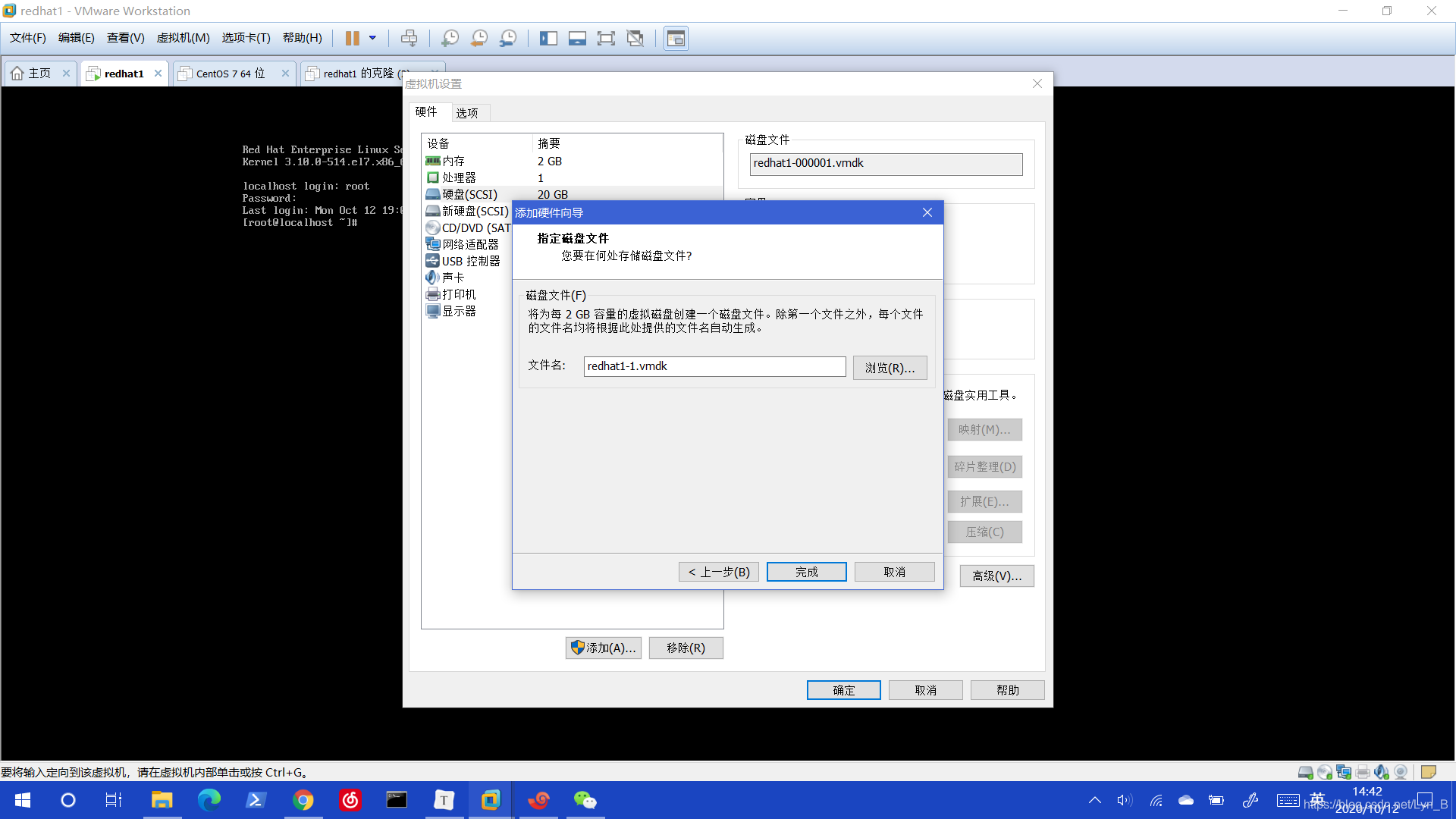Open the Windows Start menu
The height and width of the screenshot is (819, 1456).
[x=23, y=800]
